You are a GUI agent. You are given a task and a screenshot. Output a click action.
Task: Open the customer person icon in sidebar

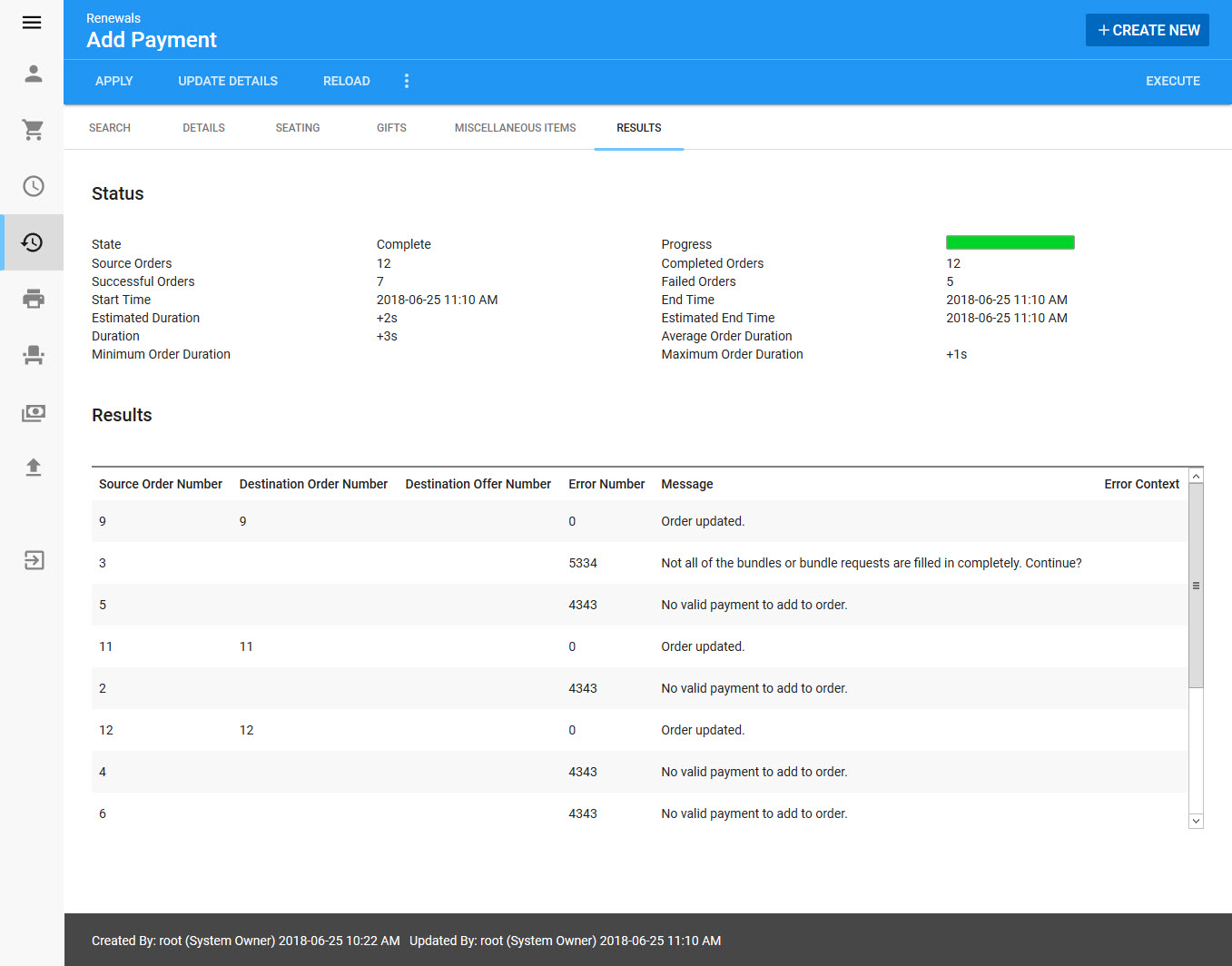(34, 74)
